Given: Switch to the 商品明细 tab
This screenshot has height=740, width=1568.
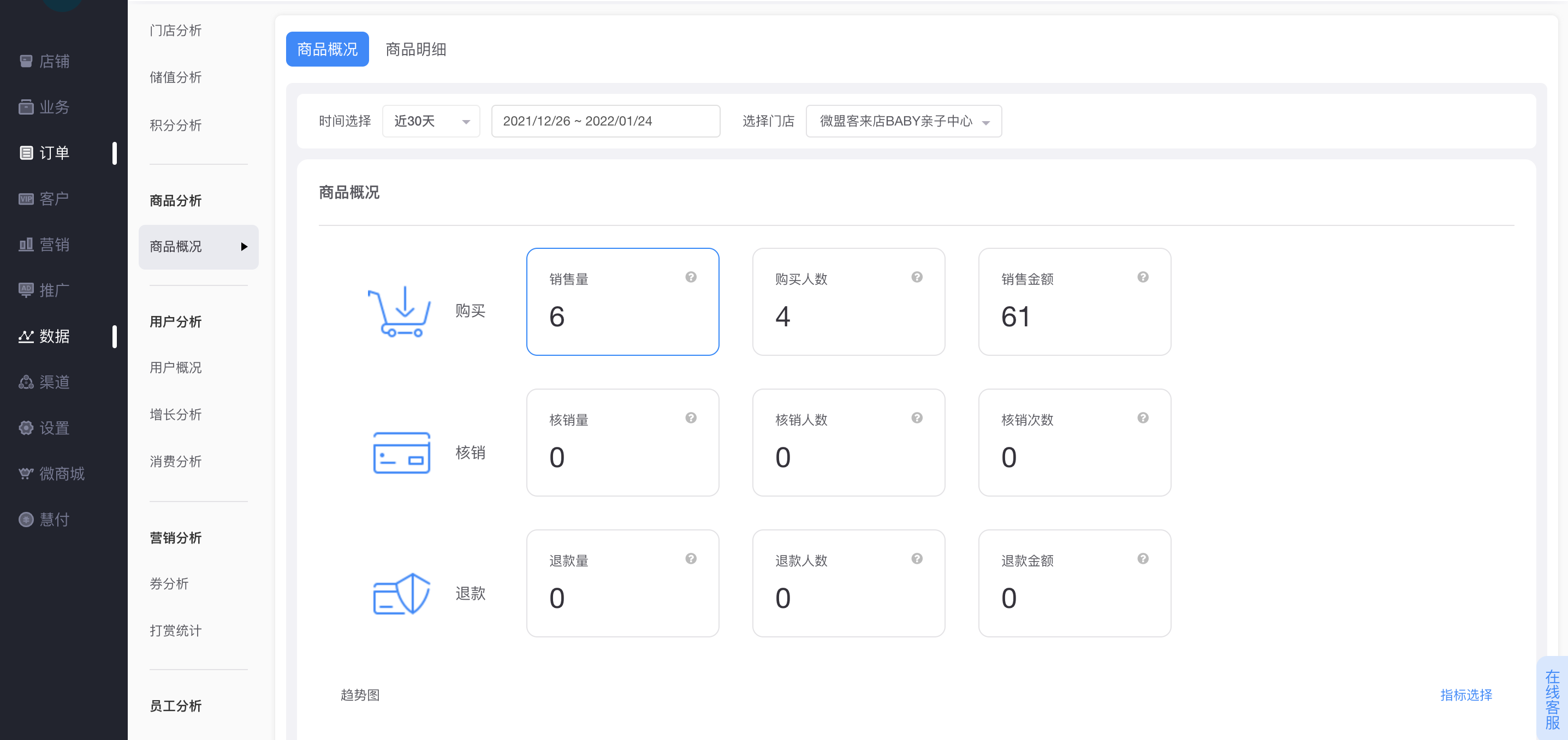Looking at the screenshot, I should [415, 49].
